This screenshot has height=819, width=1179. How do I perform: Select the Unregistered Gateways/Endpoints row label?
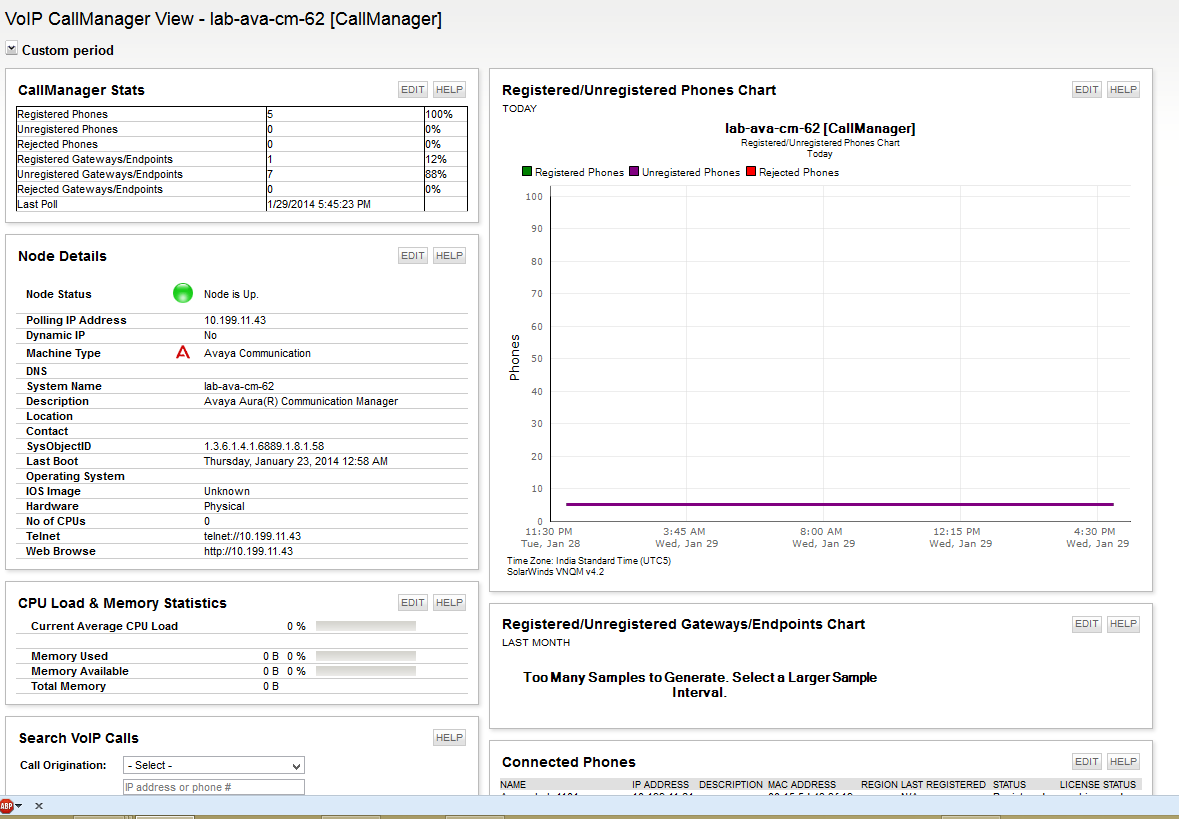click(100, 174)
